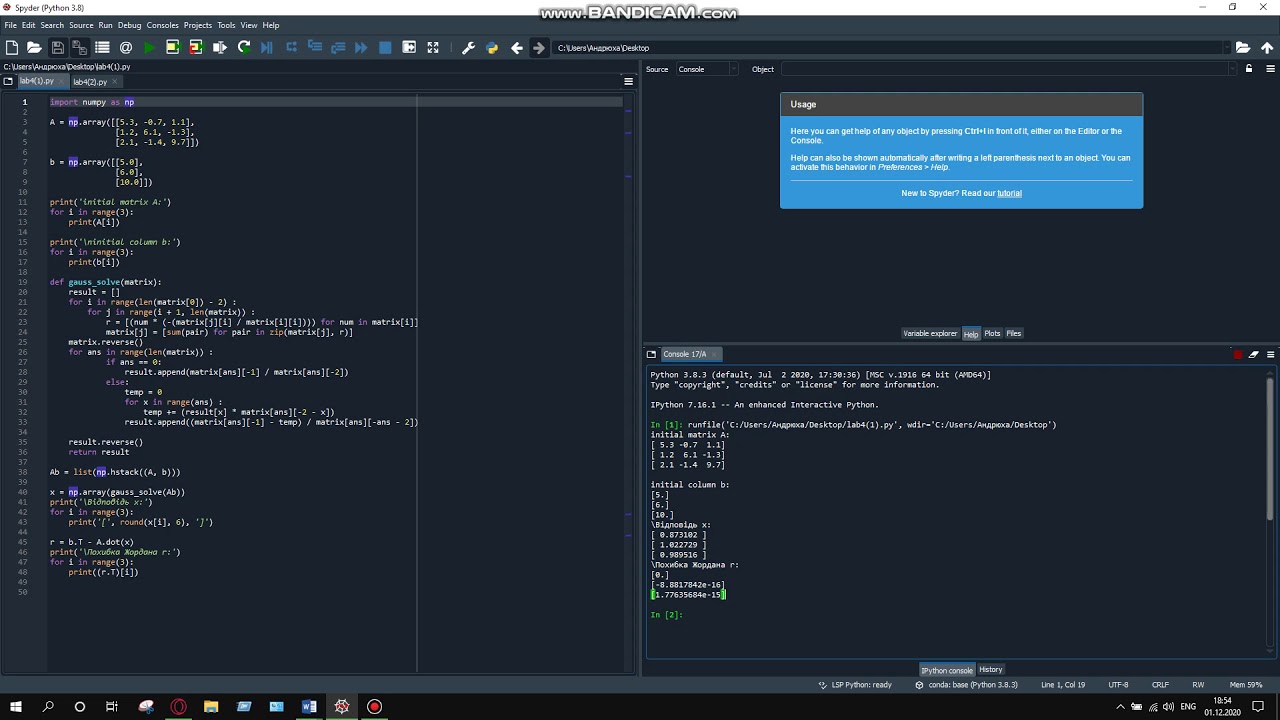
Task: Open the Run menu
Action: click(x=105, y=25)
